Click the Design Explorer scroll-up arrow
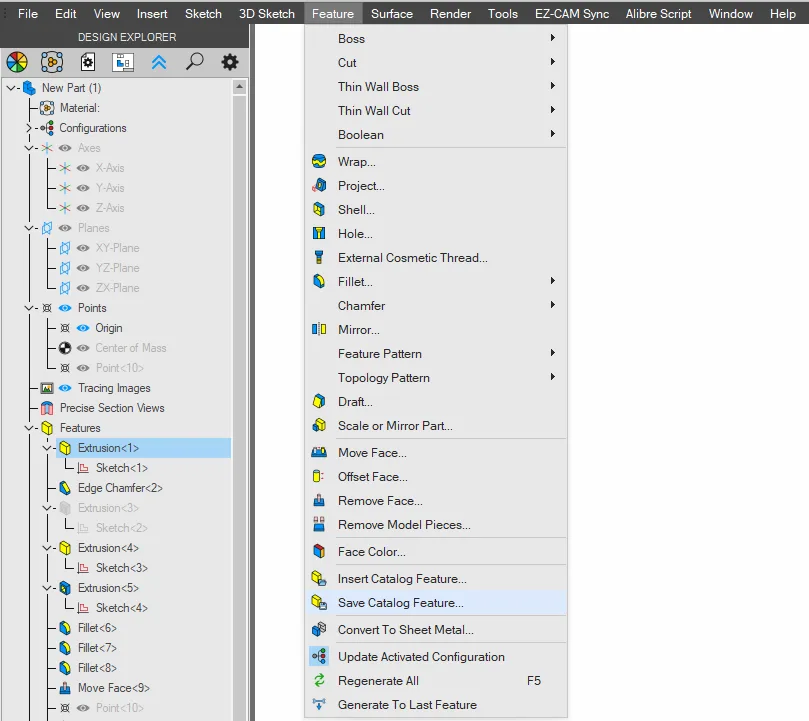The width and height of the screenshot is (809, 721). point(239,87)
